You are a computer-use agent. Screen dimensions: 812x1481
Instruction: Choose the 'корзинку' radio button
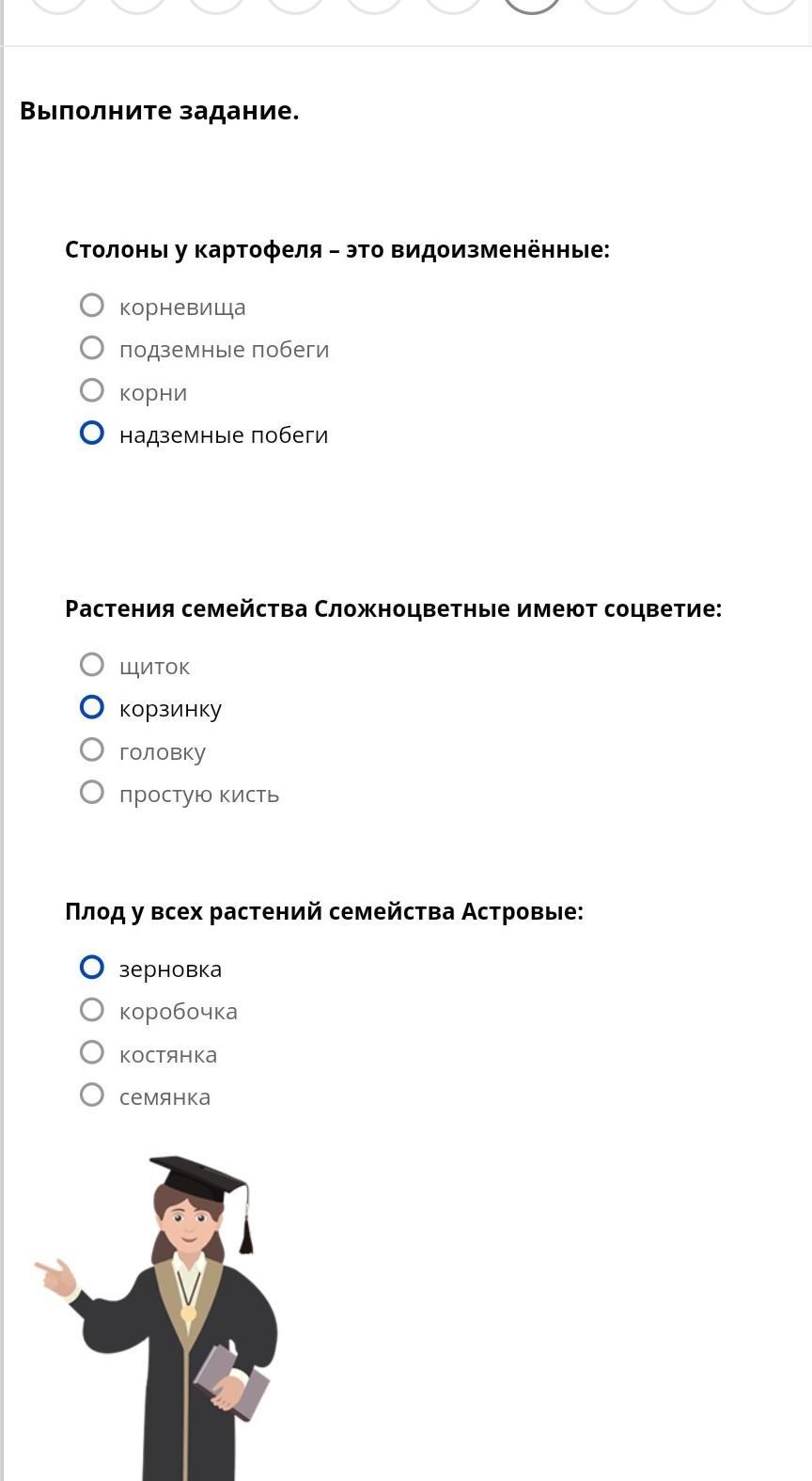[92, 707]
